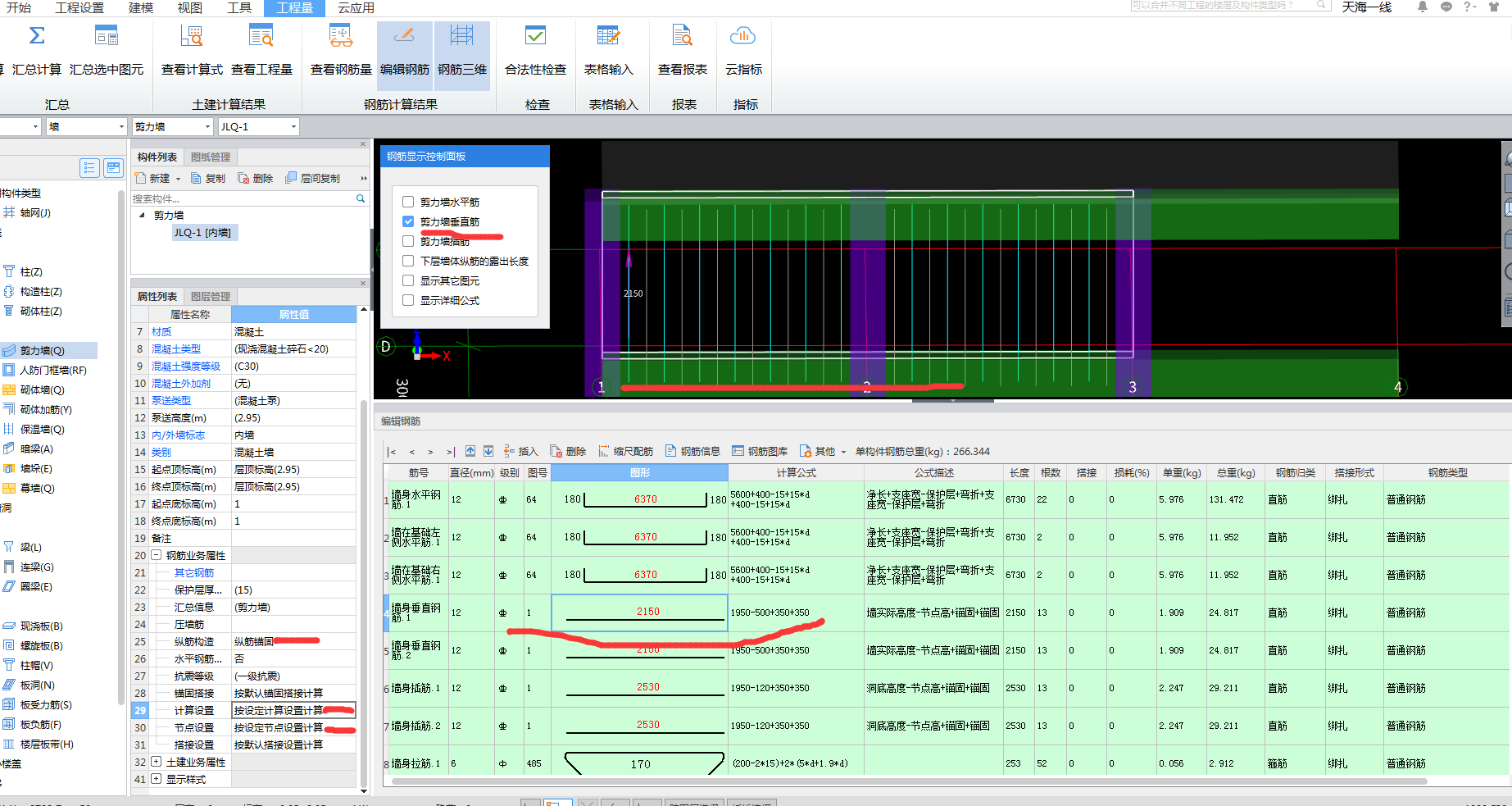Viewport: 1512px width, 806px height.
Task: Open the 建模 ribbon tab
Action: 141,7
